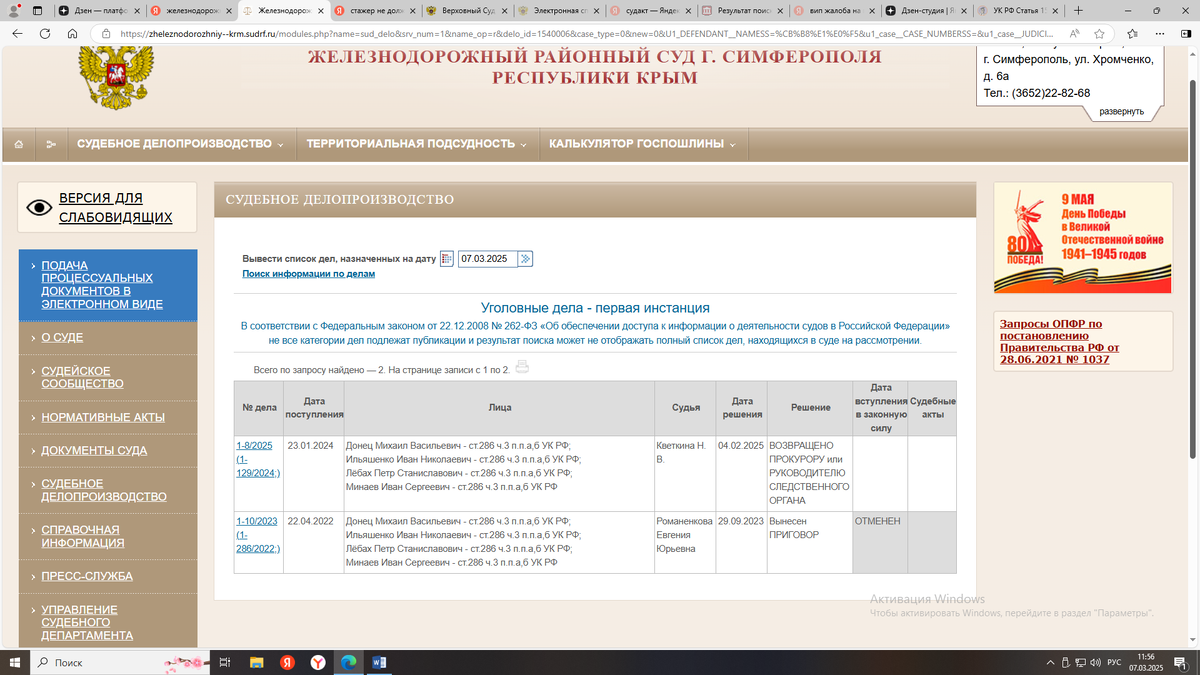Click развернуть to expand court contacts

click(x=1121, y=111)
